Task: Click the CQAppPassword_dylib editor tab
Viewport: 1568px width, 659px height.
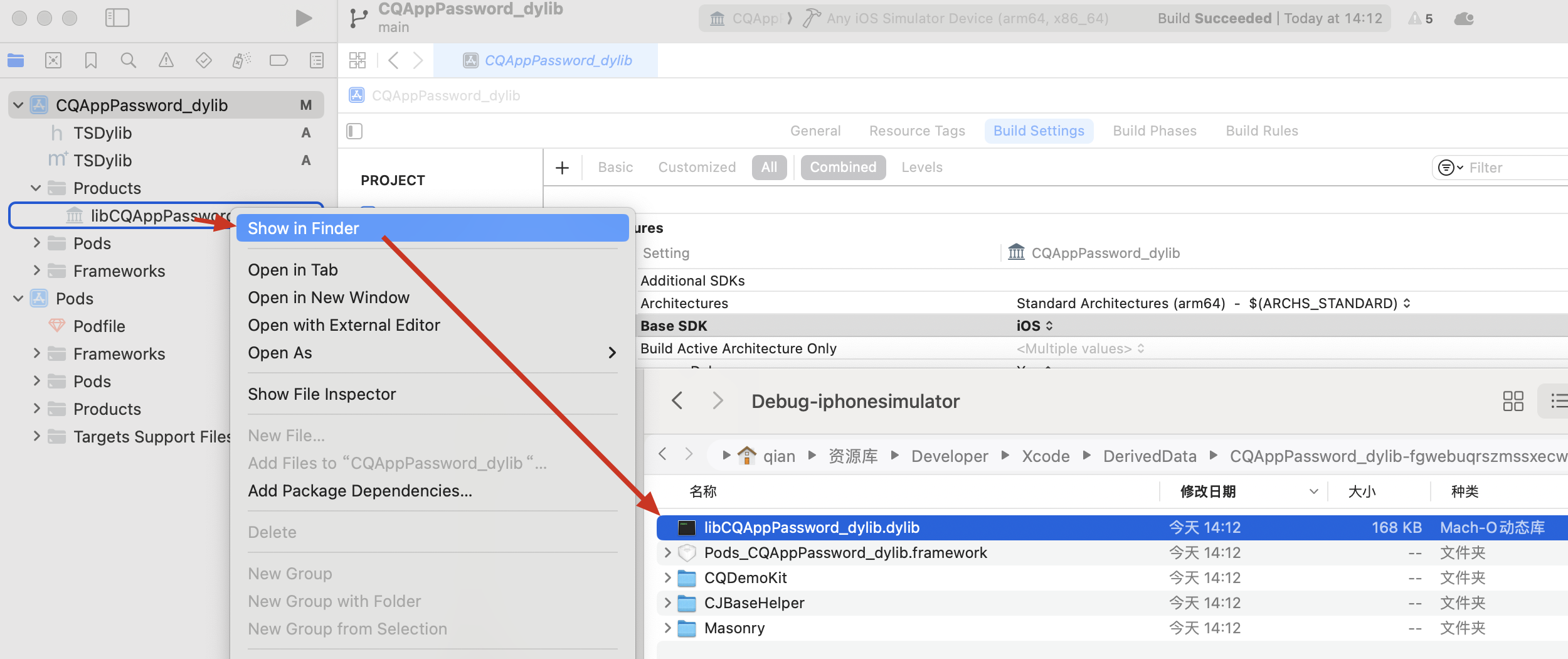Action: (x=546, y=60)
